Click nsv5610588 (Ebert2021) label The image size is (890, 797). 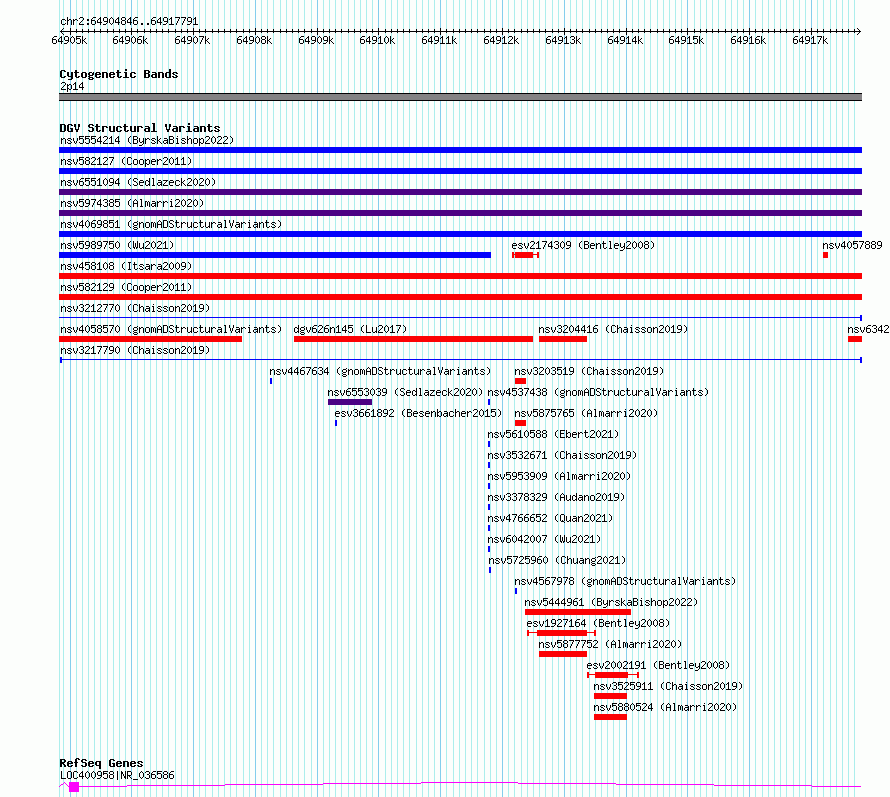point(553,434)
